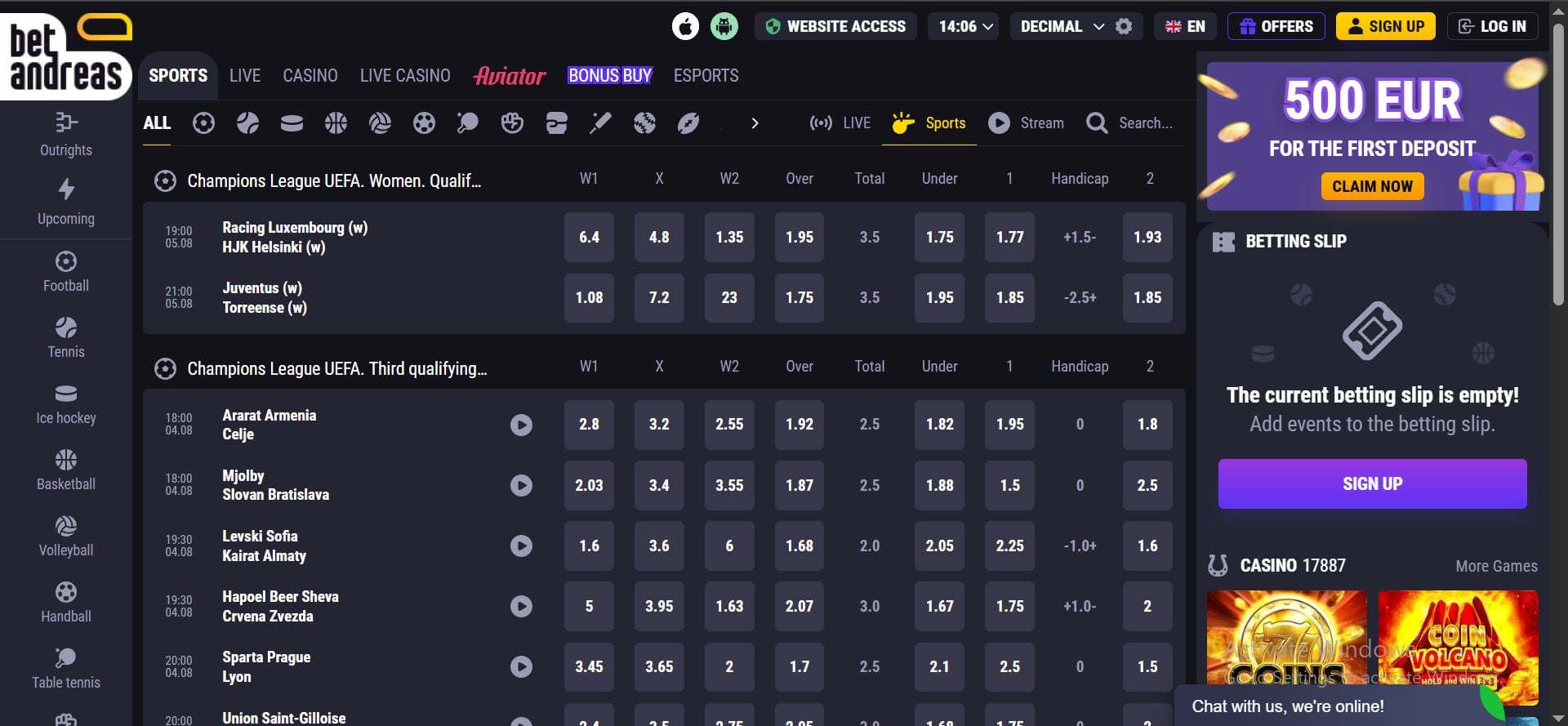Open Basketball in the left sidebar
The image size is (1568, 726).
pyautogui.click(x=66, y=470)
